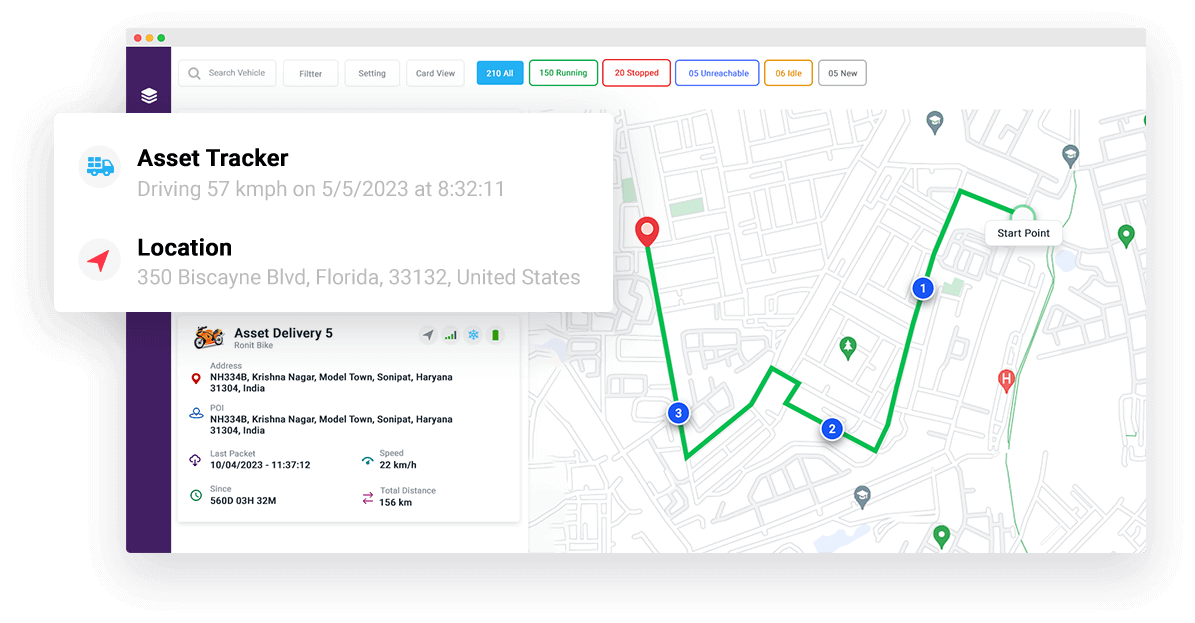1195x623 pixels.
Task: Filter by 20 Stopped vehicles
Action: (x=636, y=73)
